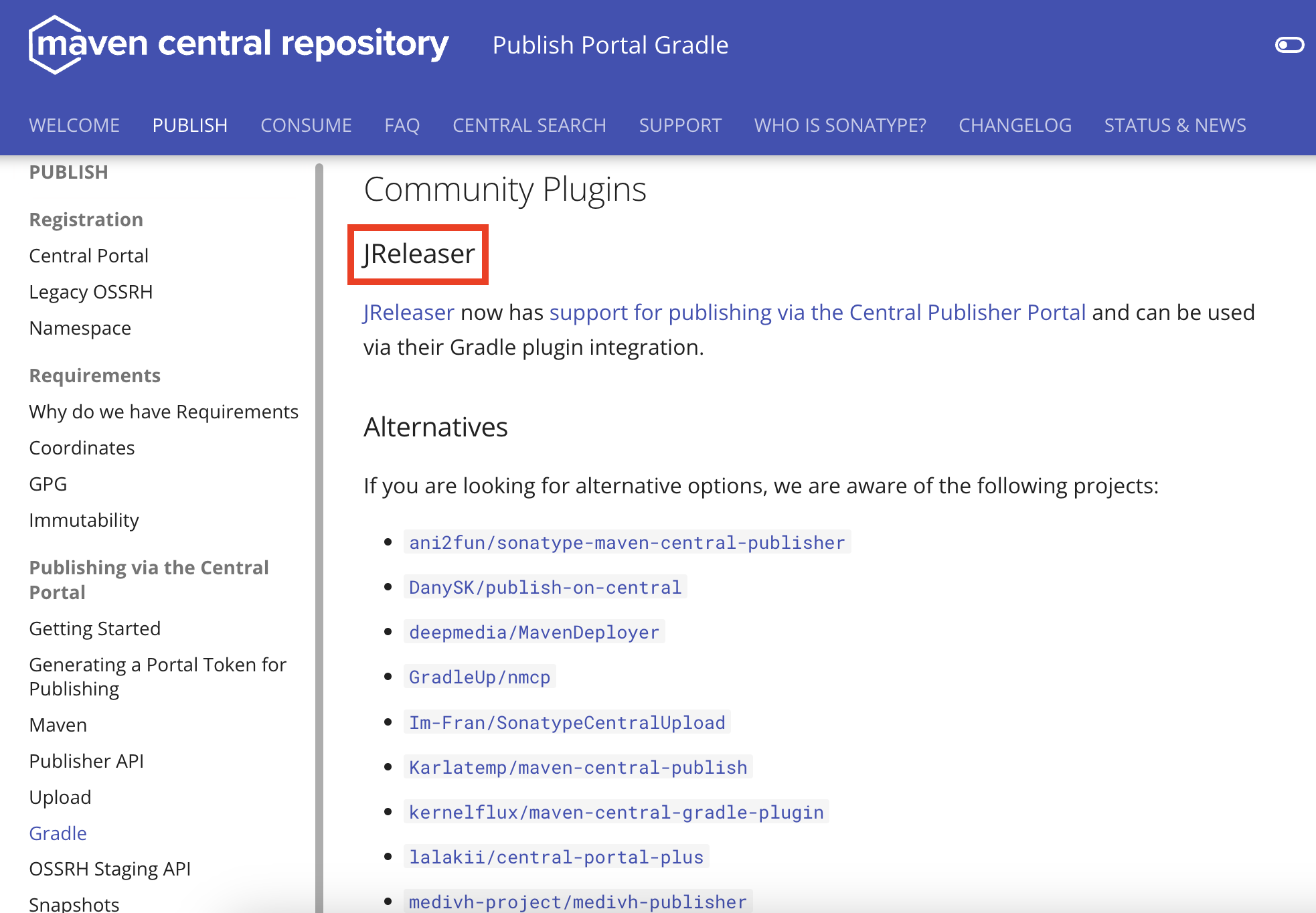Open the Coordinates sidebar page
This screenshot has width=1316, height=913.
coord(82,448)
